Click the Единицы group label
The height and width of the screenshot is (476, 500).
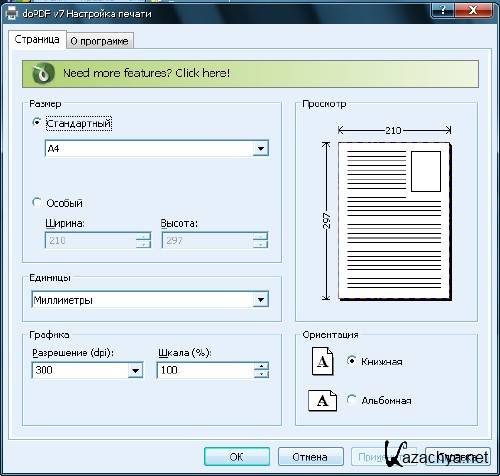coord(50,278)
